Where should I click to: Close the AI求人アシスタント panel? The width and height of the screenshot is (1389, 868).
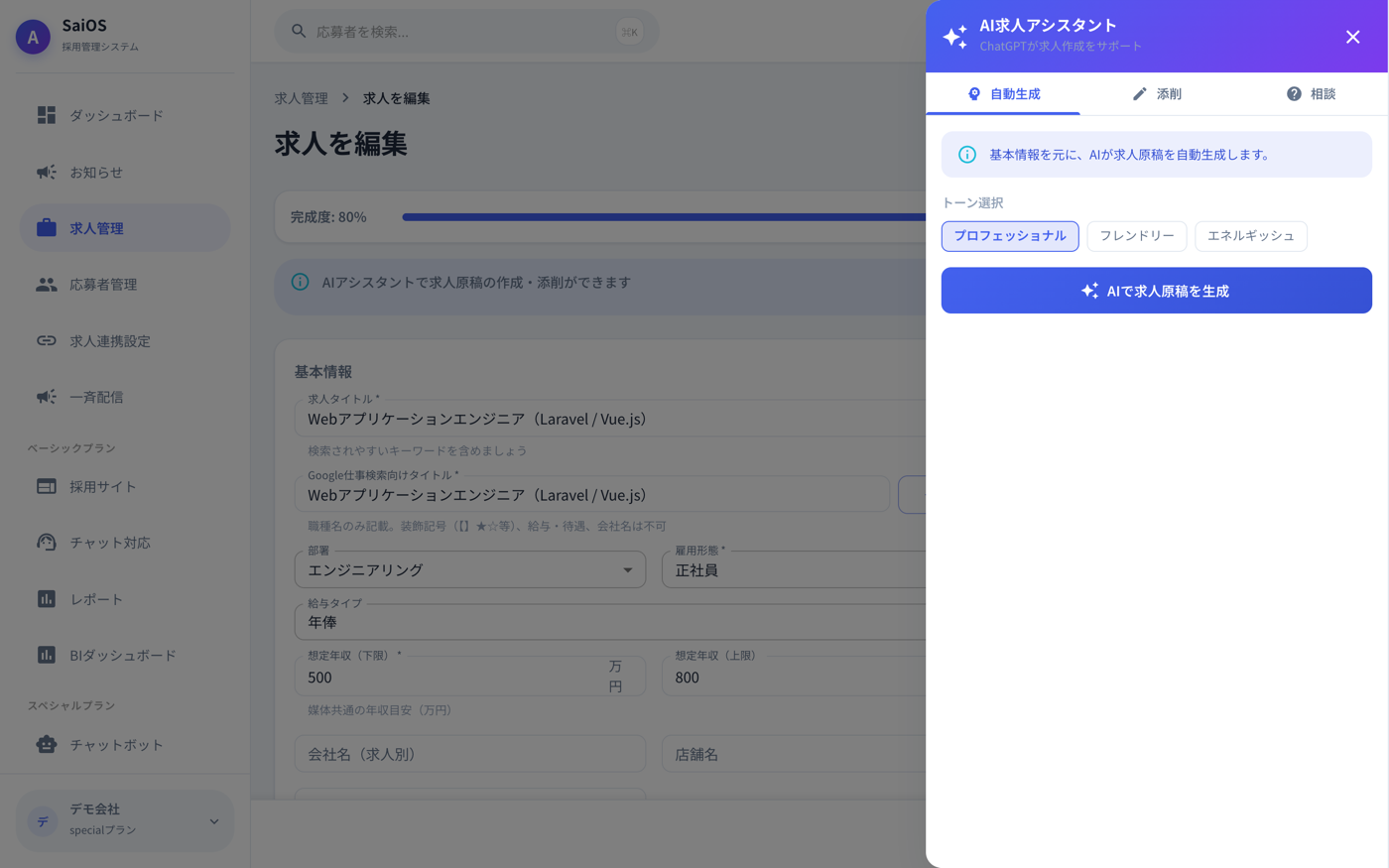[1352, 37]
